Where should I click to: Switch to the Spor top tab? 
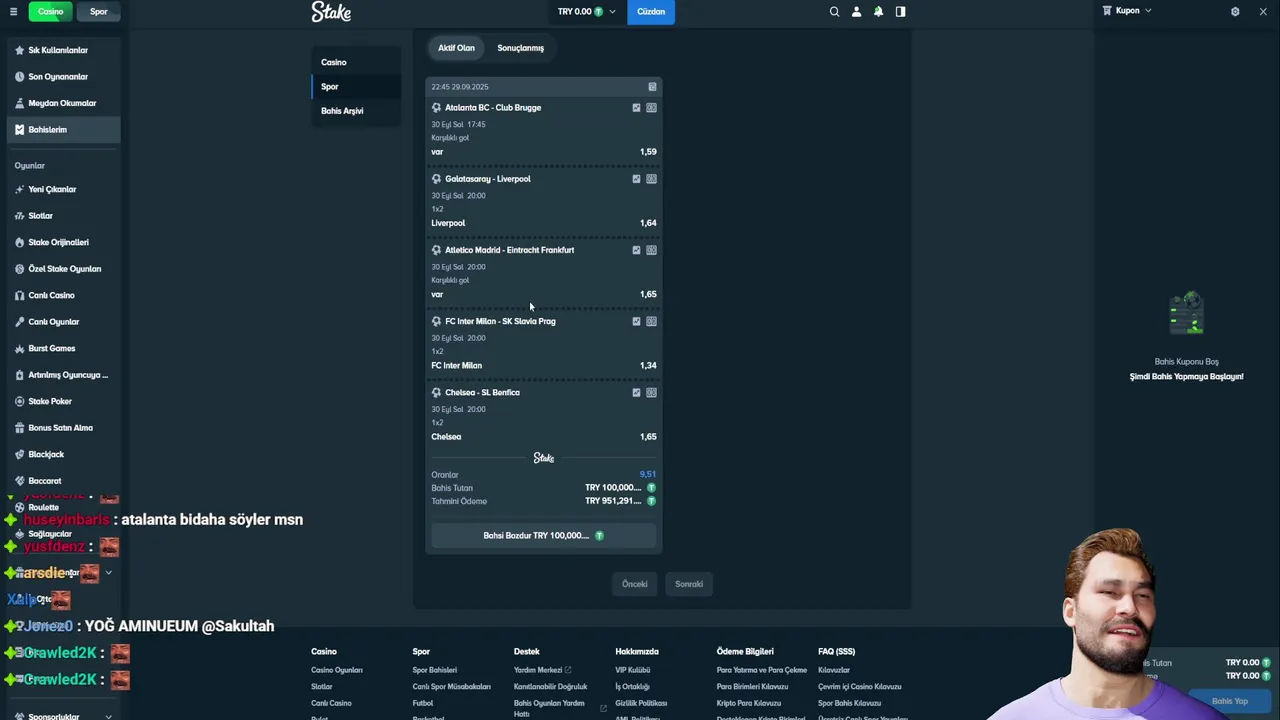coord(98,12)
